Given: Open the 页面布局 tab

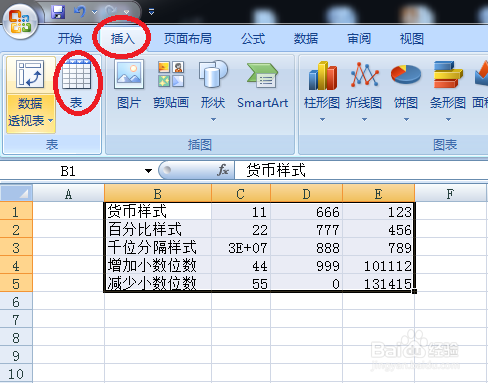Looking at the screenshot, I should click(x=188, y=39).
